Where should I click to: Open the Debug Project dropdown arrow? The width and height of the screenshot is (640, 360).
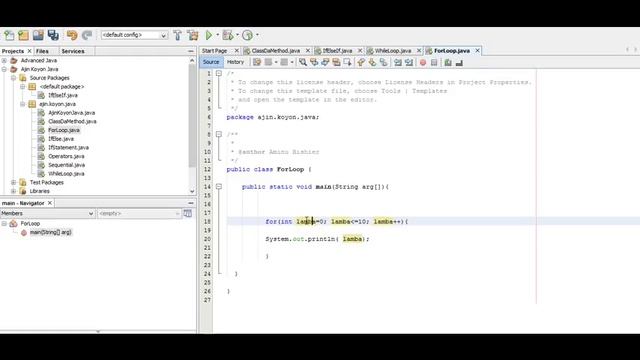[x=237, y=35]
